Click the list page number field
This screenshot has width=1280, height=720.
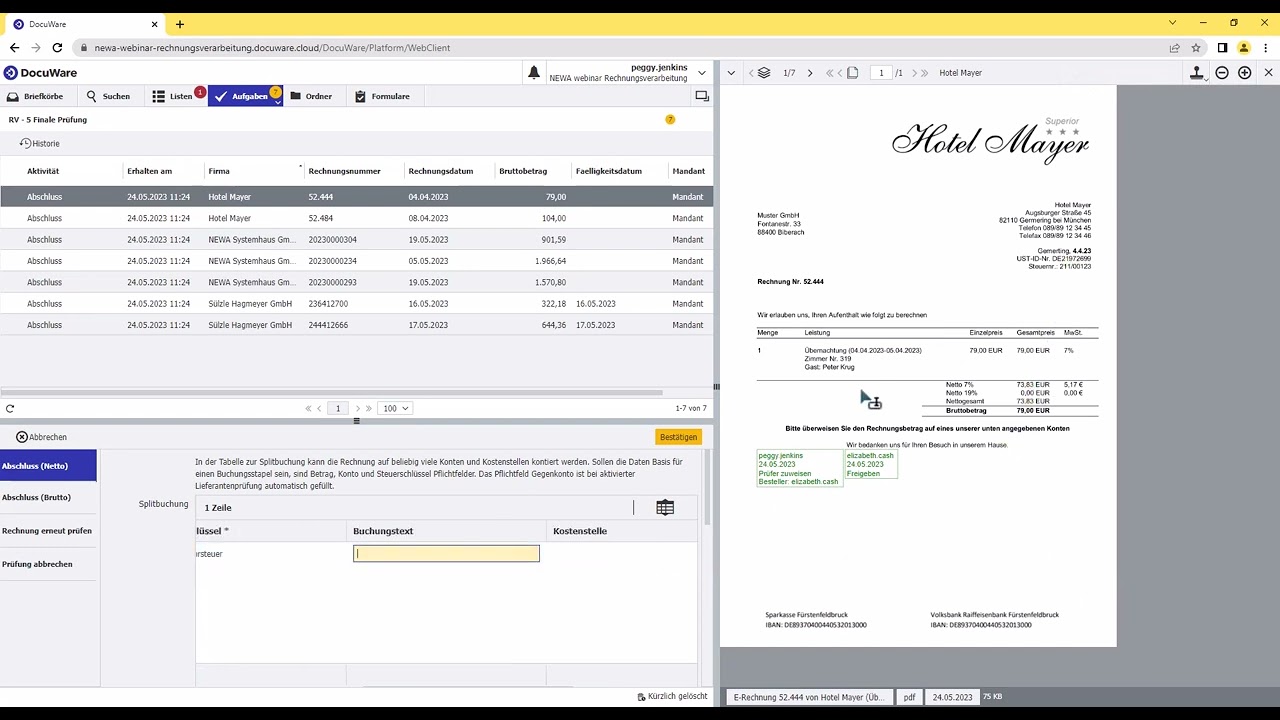[338, 408]
